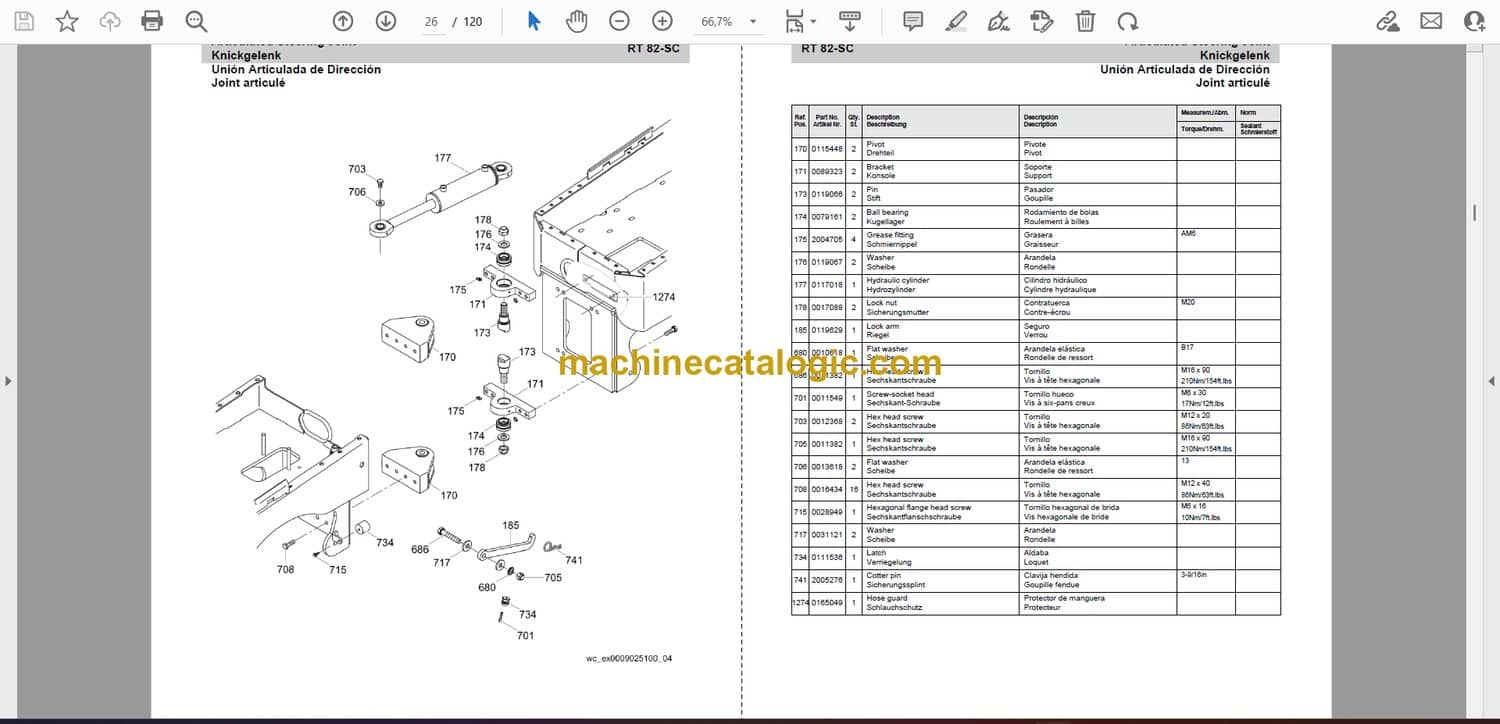This screenshot has width=1500, height=724.
Task: Send the file by email
Action: click(1431, 21)
